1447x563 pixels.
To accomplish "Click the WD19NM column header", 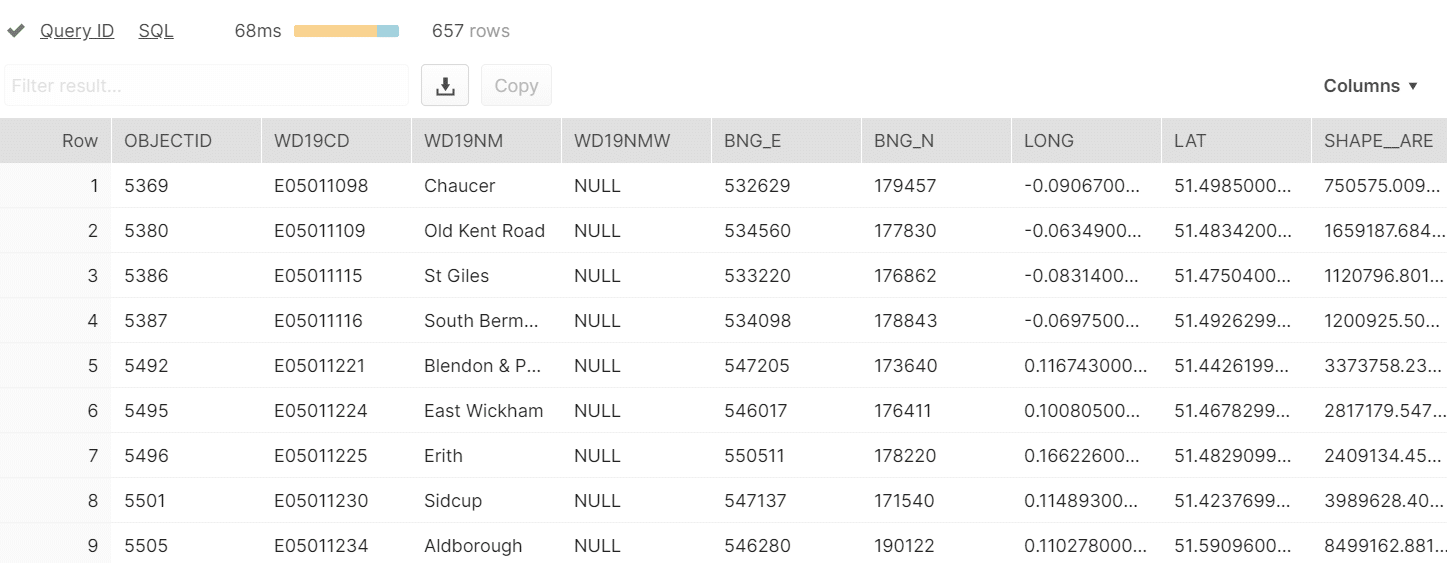I will point(486,141).
